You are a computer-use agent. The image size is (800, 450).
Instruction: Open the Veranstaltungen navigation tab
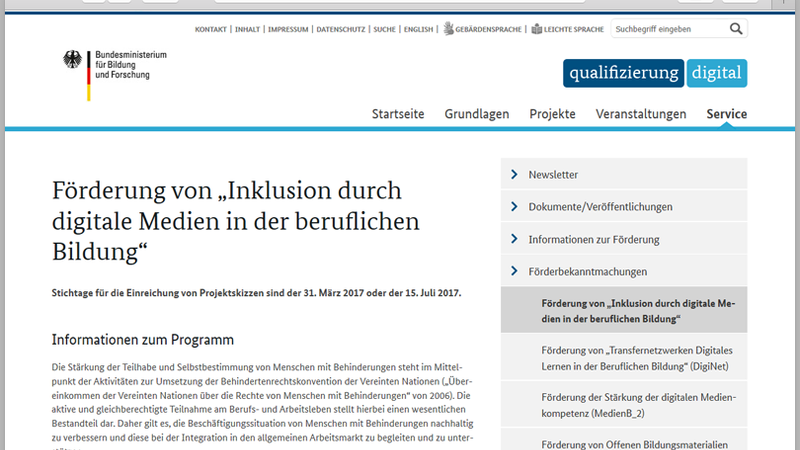click(x=641, y=114)
